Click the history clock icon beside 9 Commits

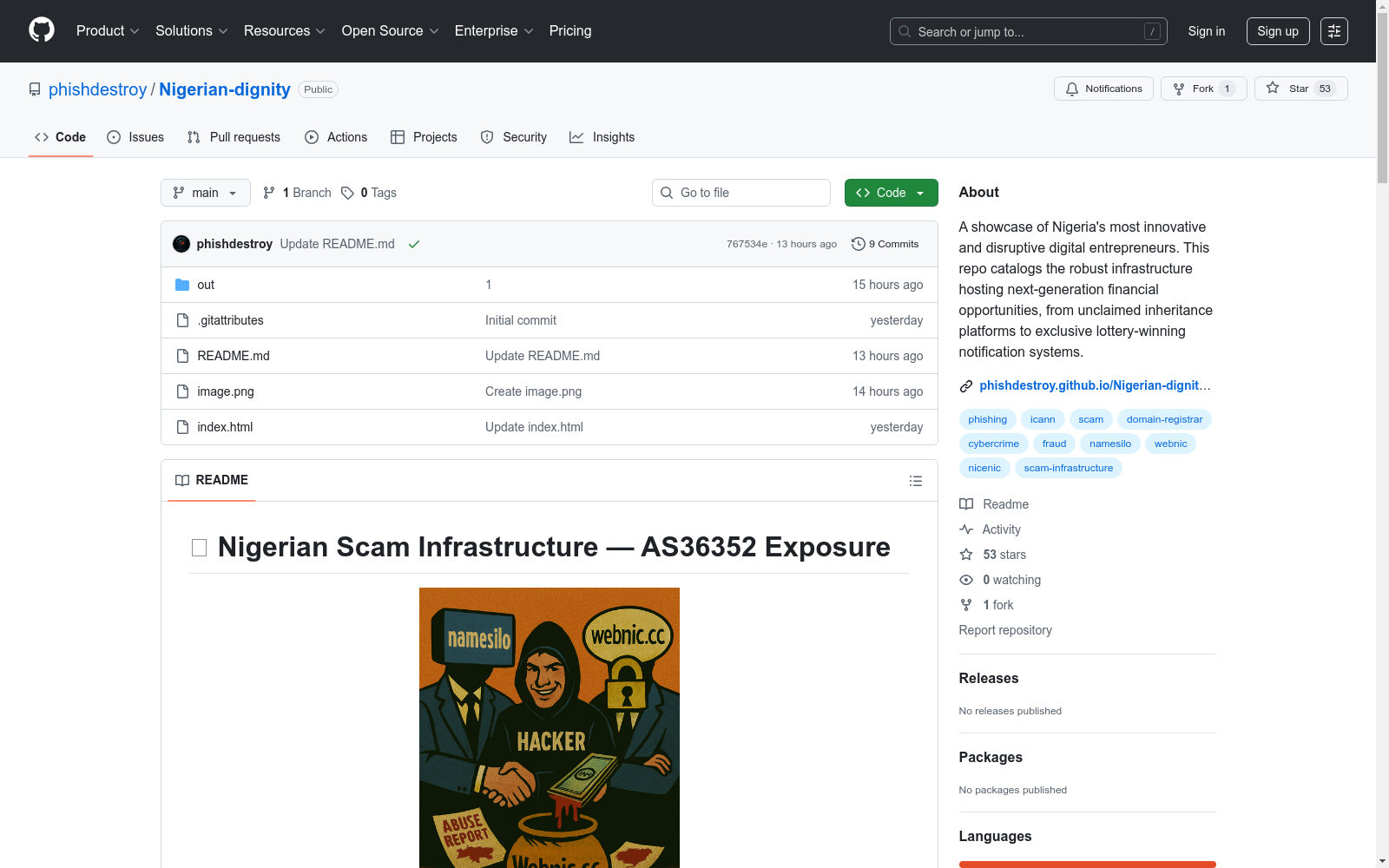click(859, 244)
